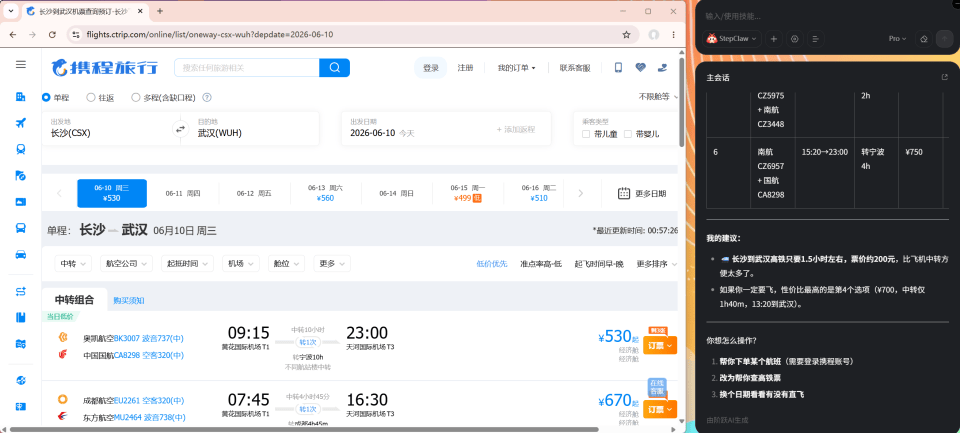Select the 06-15 周一 ¥499 date tab
Screen dimensions: 960x433
[468, 194]
